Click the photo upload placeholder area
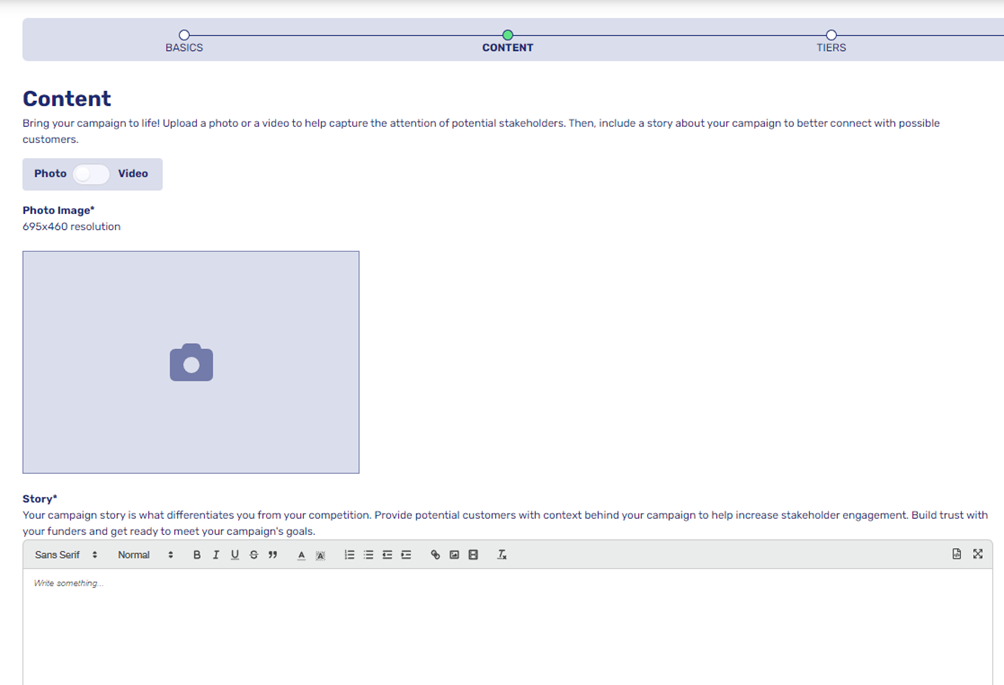1004x685 pixels. tap(191, 362)
